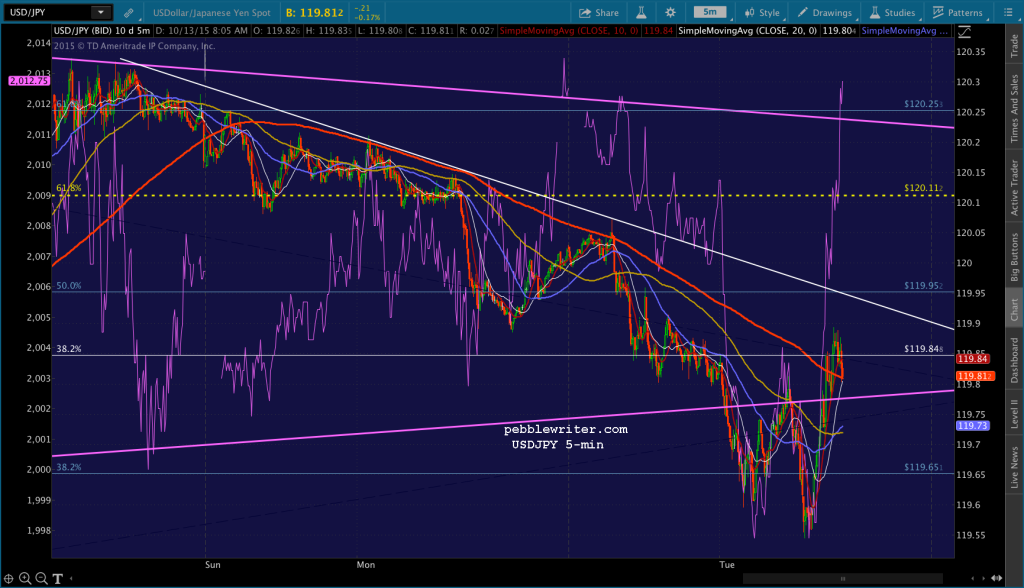Open the USD/JPY symbol dropdown arrow
This screenshot has height=588, width=1024.
tap(101, 12)
